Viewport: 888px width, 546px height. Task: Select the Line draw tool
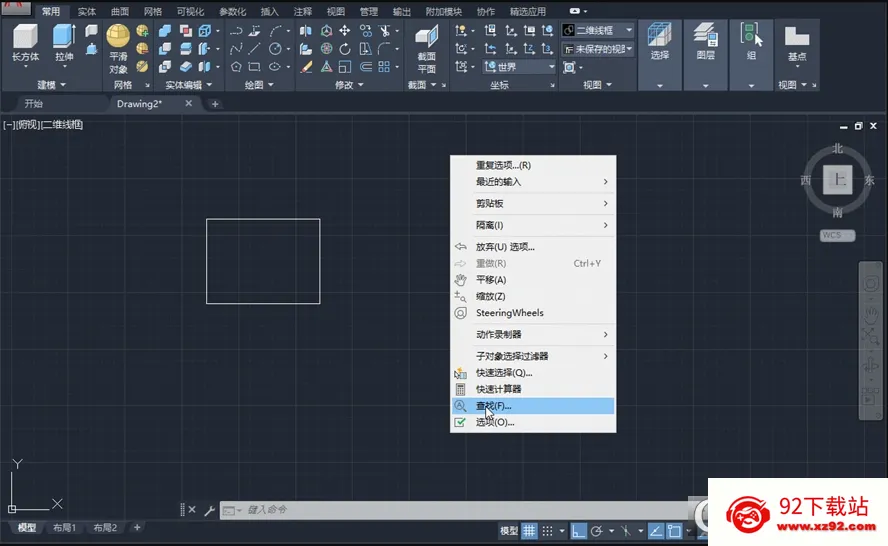point(254,49)
